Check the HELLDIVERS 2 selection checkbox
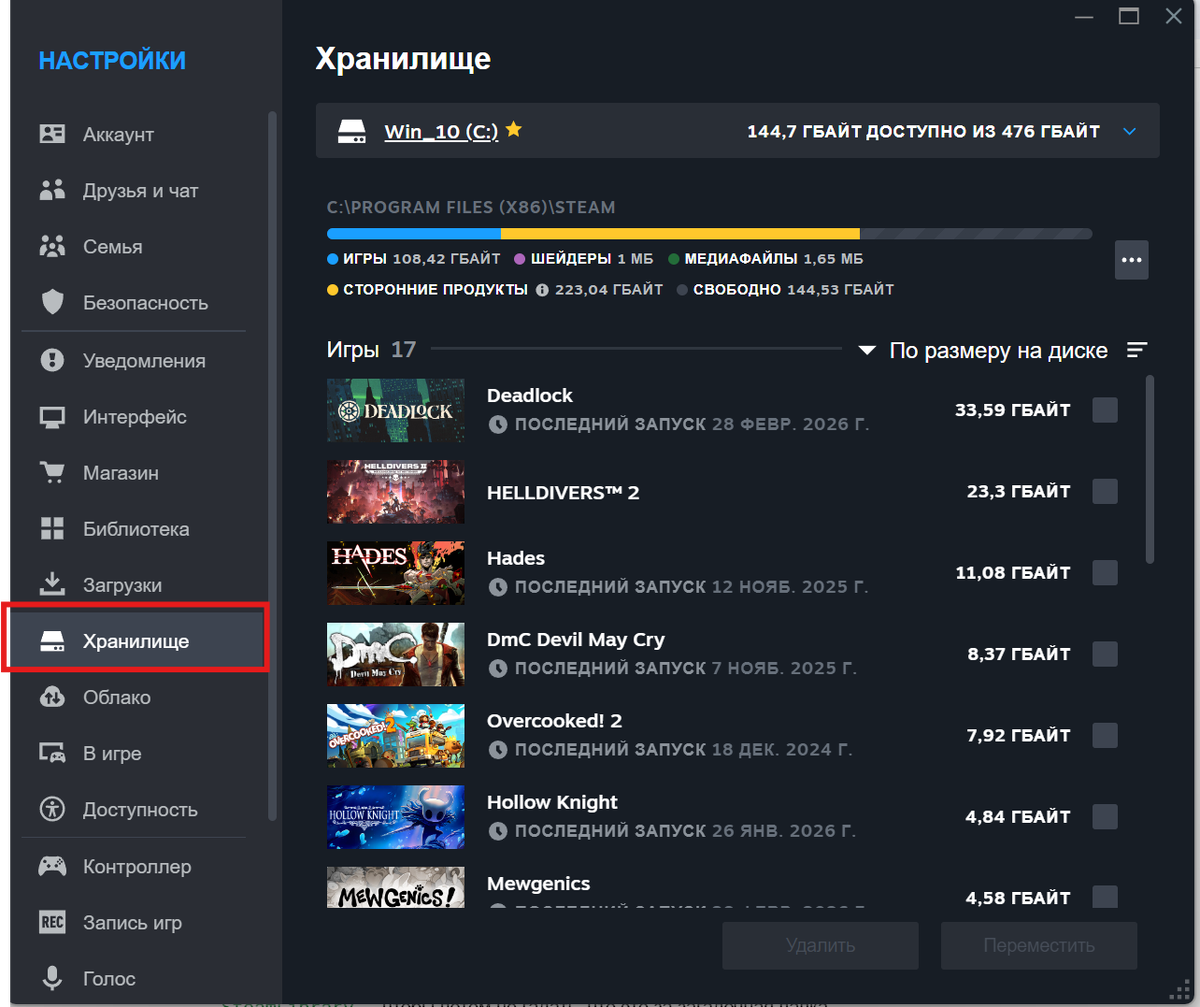1200x1007 pixels. coord(1105,491)
